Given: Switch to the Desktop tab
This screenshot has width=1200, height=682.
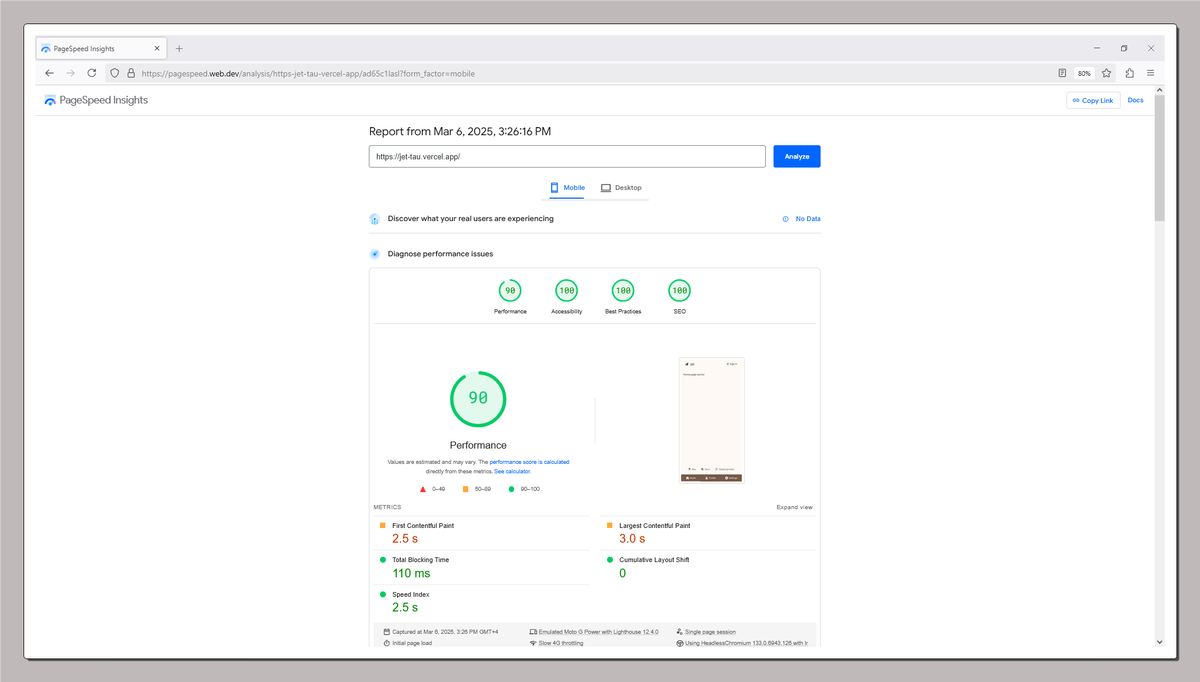Looking at the screenshot, I should click(x=621, y=188).
